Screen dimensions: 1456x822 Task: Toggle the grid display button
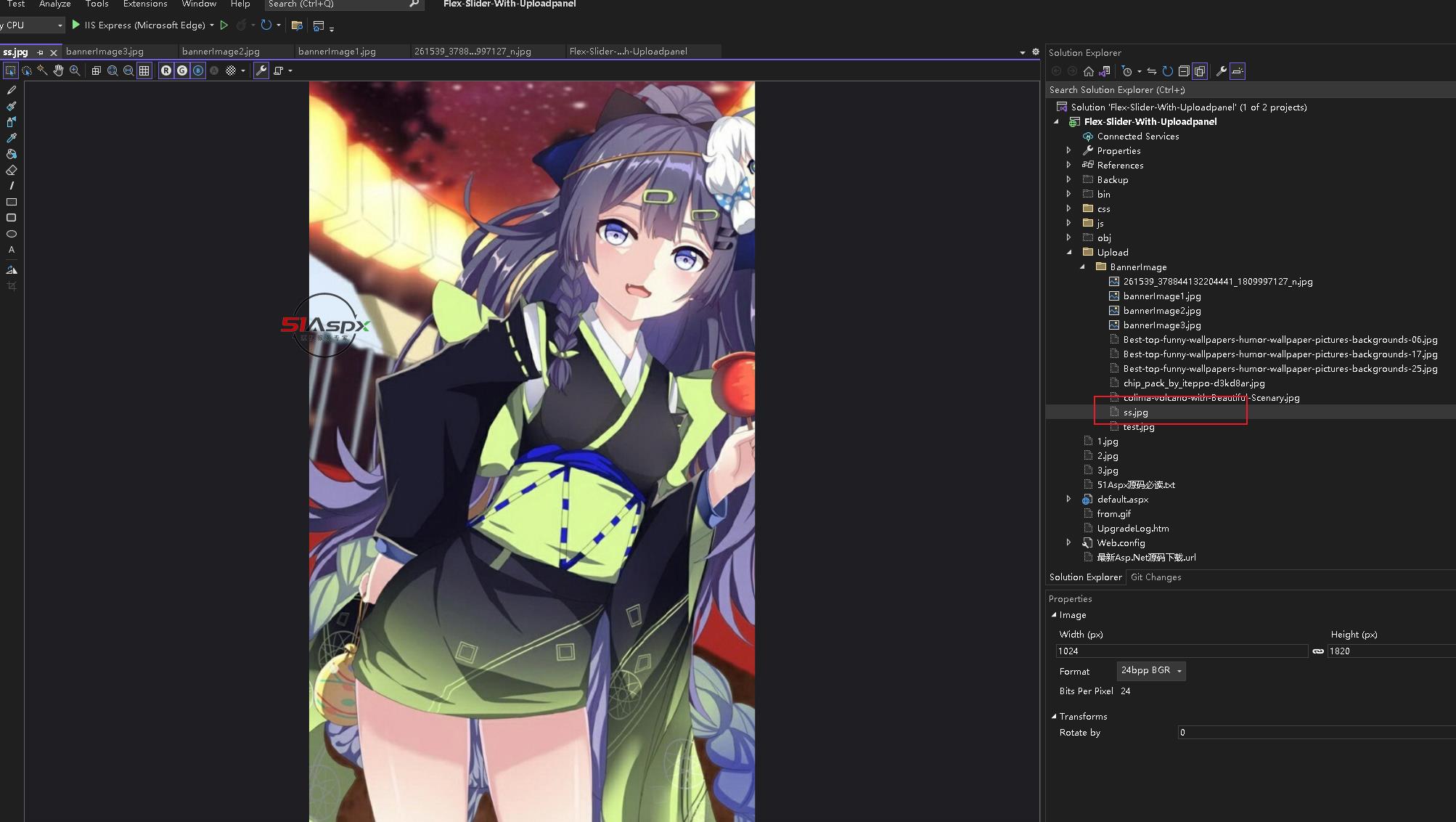tap(144, 70)
